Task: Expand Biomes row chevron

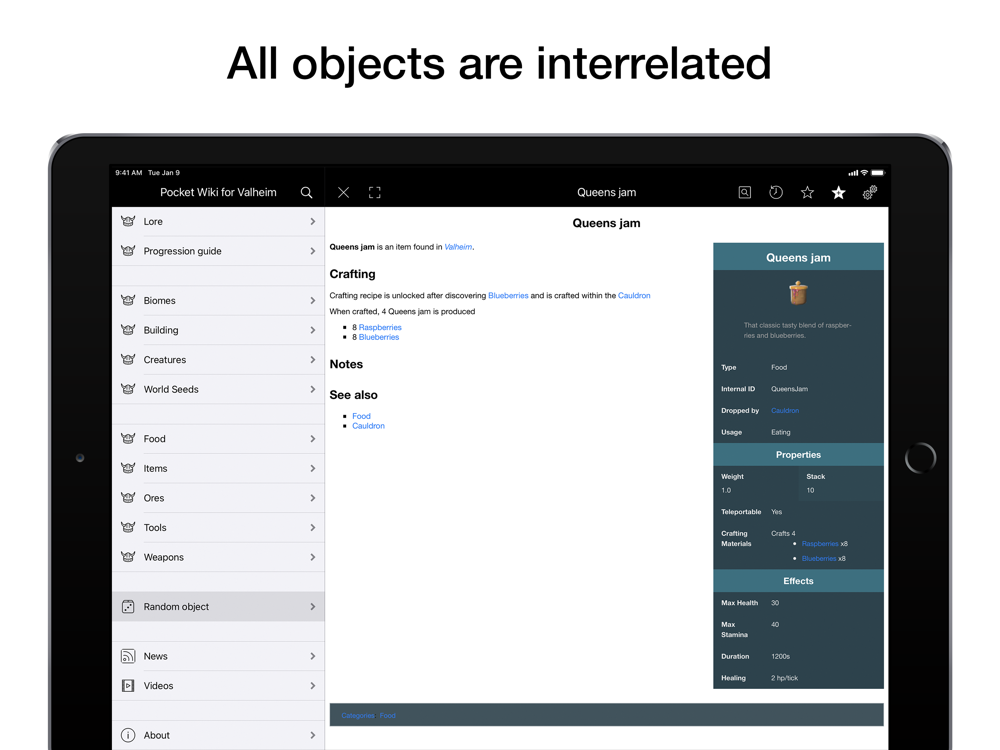Action: pos(312,300)
